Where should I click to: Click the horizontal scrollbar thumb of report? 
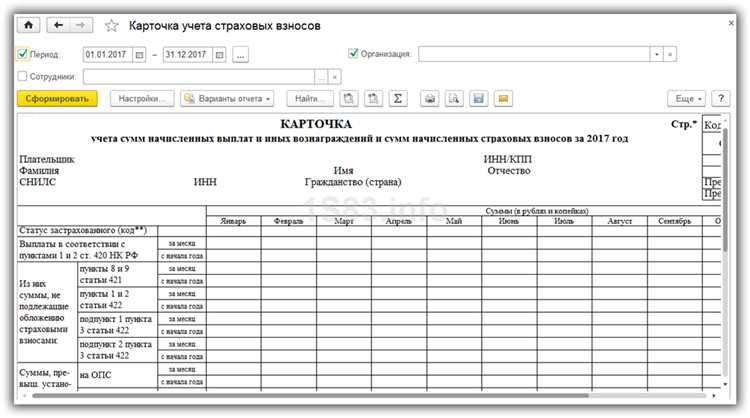click(310, 396)
